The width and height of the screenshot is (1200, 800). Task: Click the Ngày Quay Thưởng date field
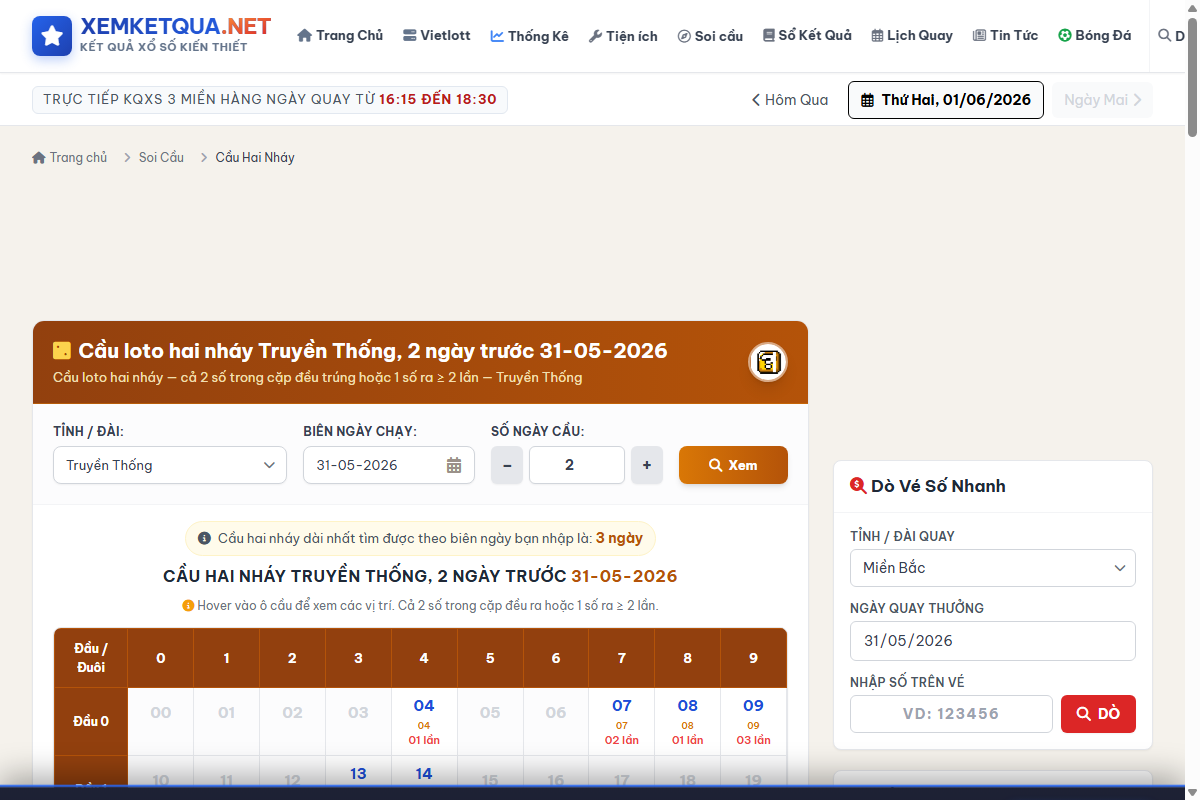[x=993, y=641]
